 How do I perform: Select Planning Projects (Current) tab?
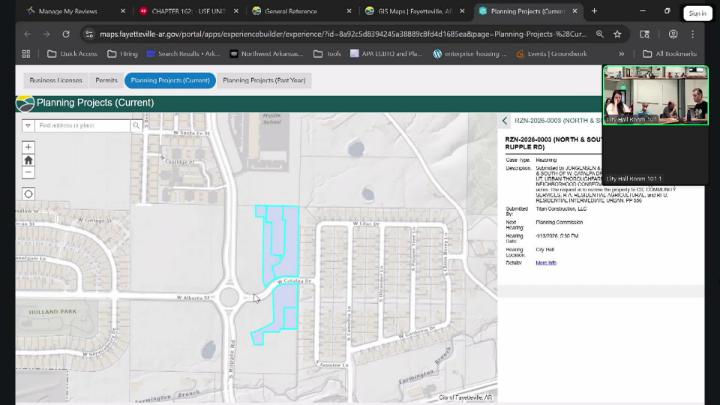pos(170,80)
